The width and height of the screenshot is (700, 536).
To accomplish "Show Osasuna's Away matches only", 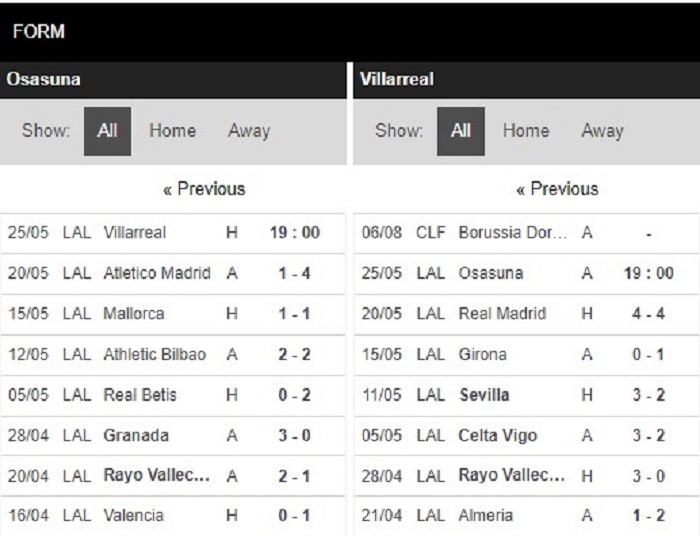I will 249,131.
